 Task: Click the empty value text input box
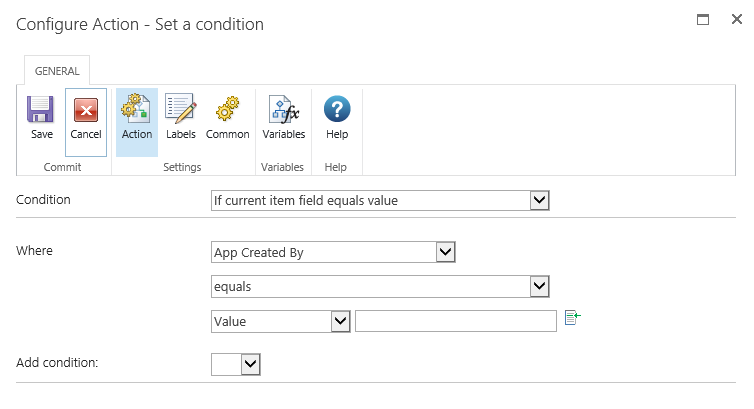coord(455,321)
